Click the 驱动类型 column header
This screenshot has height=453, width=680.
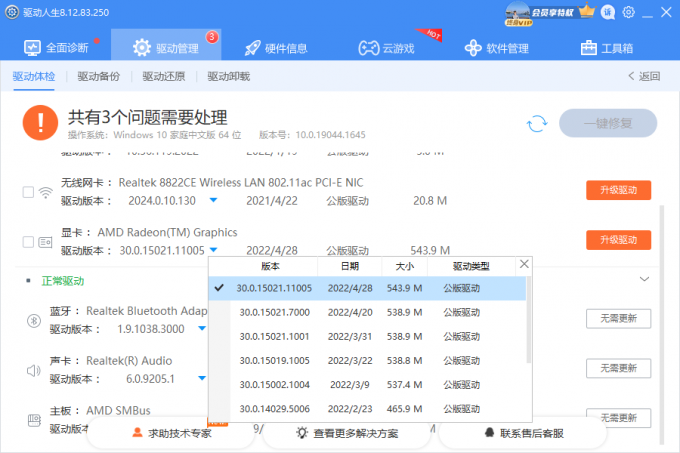[x=471, y=266]
